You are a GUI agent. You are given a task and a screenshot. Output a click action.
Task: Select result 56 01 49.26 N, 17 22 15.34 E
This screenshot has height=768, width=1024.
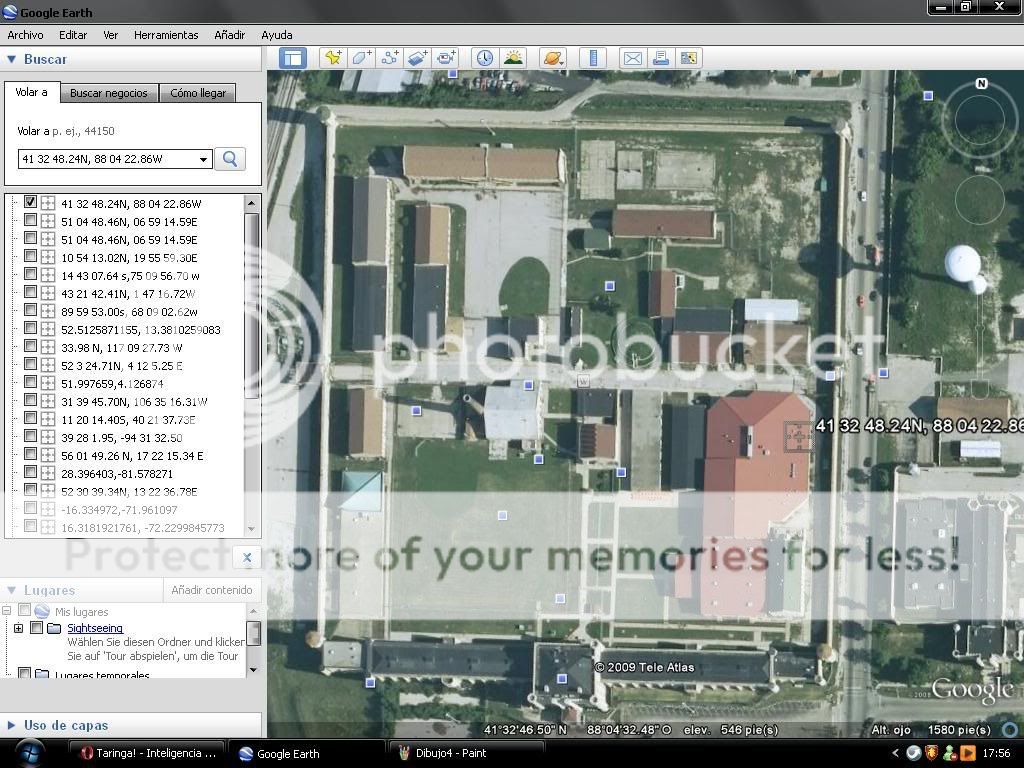(133, 456)
